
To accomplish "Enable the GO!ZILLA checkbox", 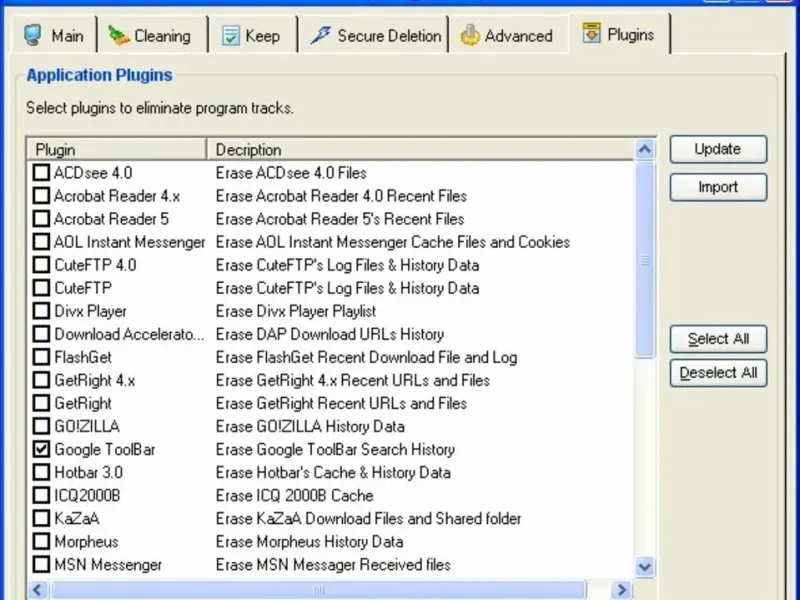I will click(x=41, y=426).
